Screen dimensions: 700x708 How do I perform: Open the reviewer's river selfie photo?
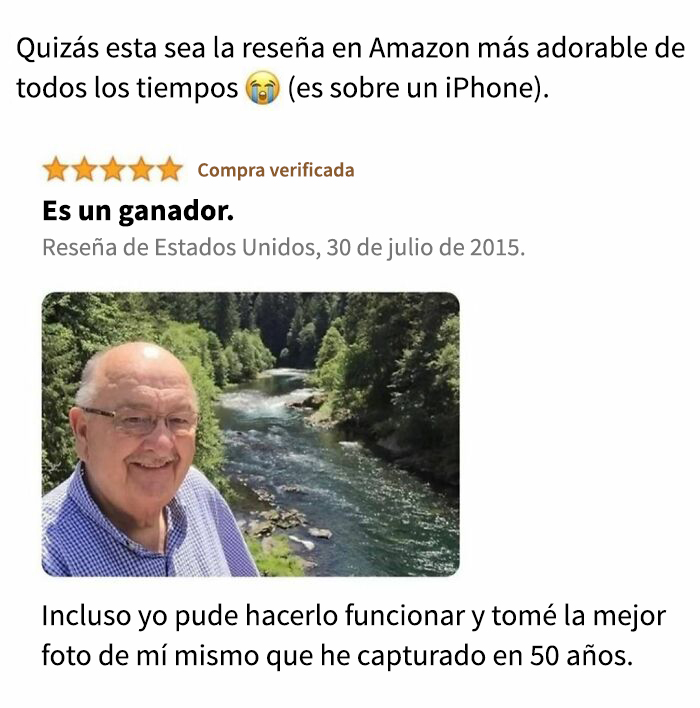tap(251, 434)
